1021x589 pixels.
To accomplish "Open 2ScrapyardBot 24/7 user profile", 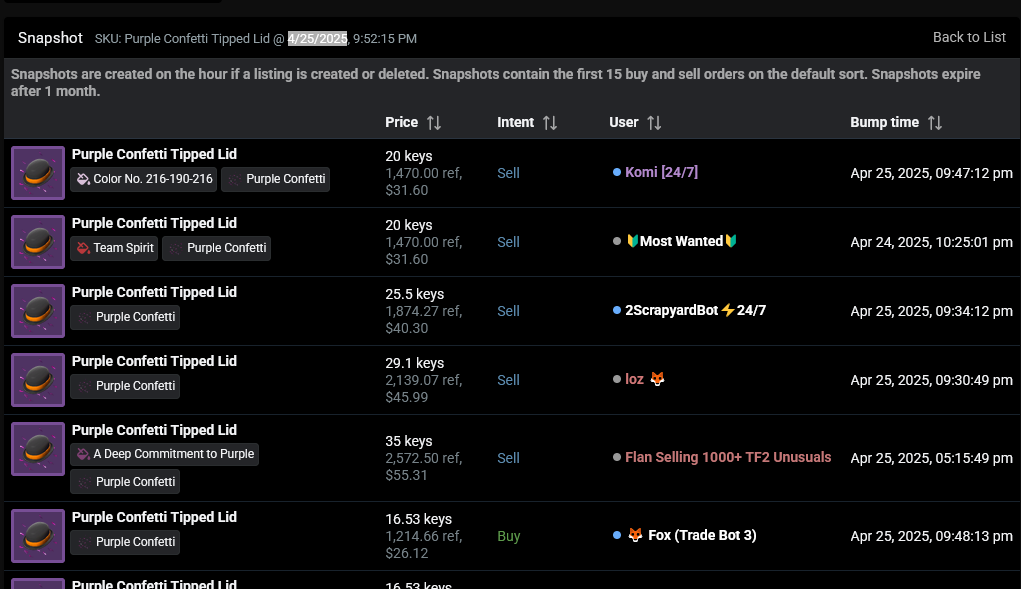I will click(x=695, y=310).
